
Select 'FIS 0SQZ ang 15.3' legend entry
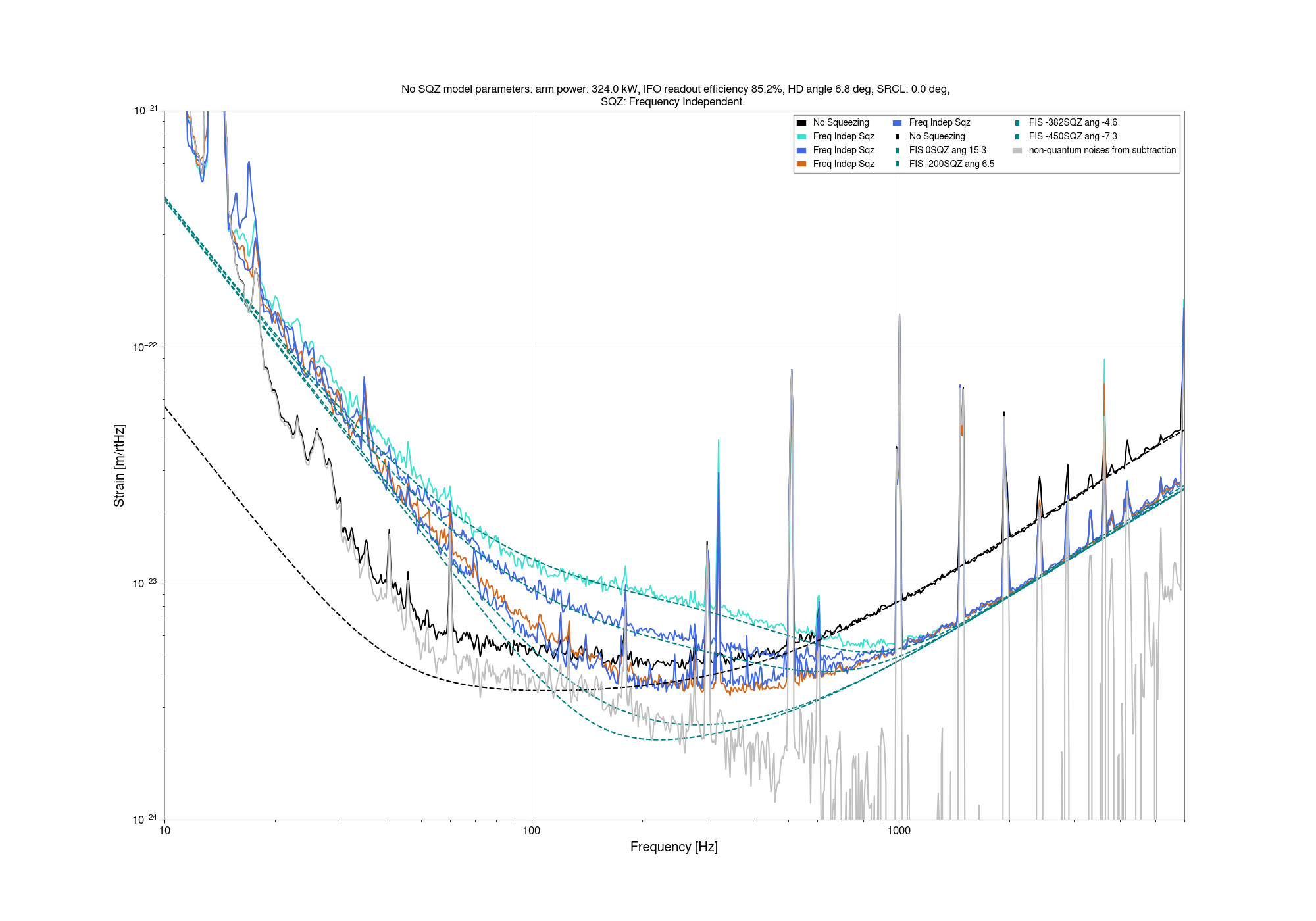[947, 151]
